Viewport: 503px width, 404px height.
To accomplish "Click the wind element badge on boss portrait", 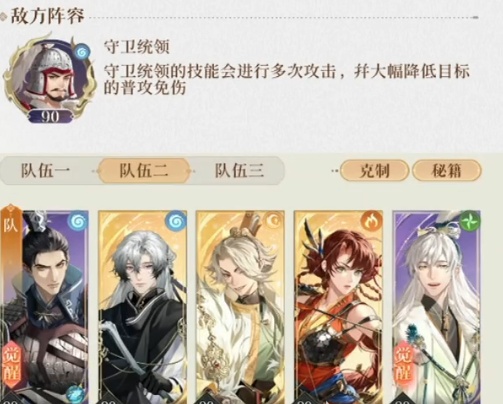I will coord(81,53).
